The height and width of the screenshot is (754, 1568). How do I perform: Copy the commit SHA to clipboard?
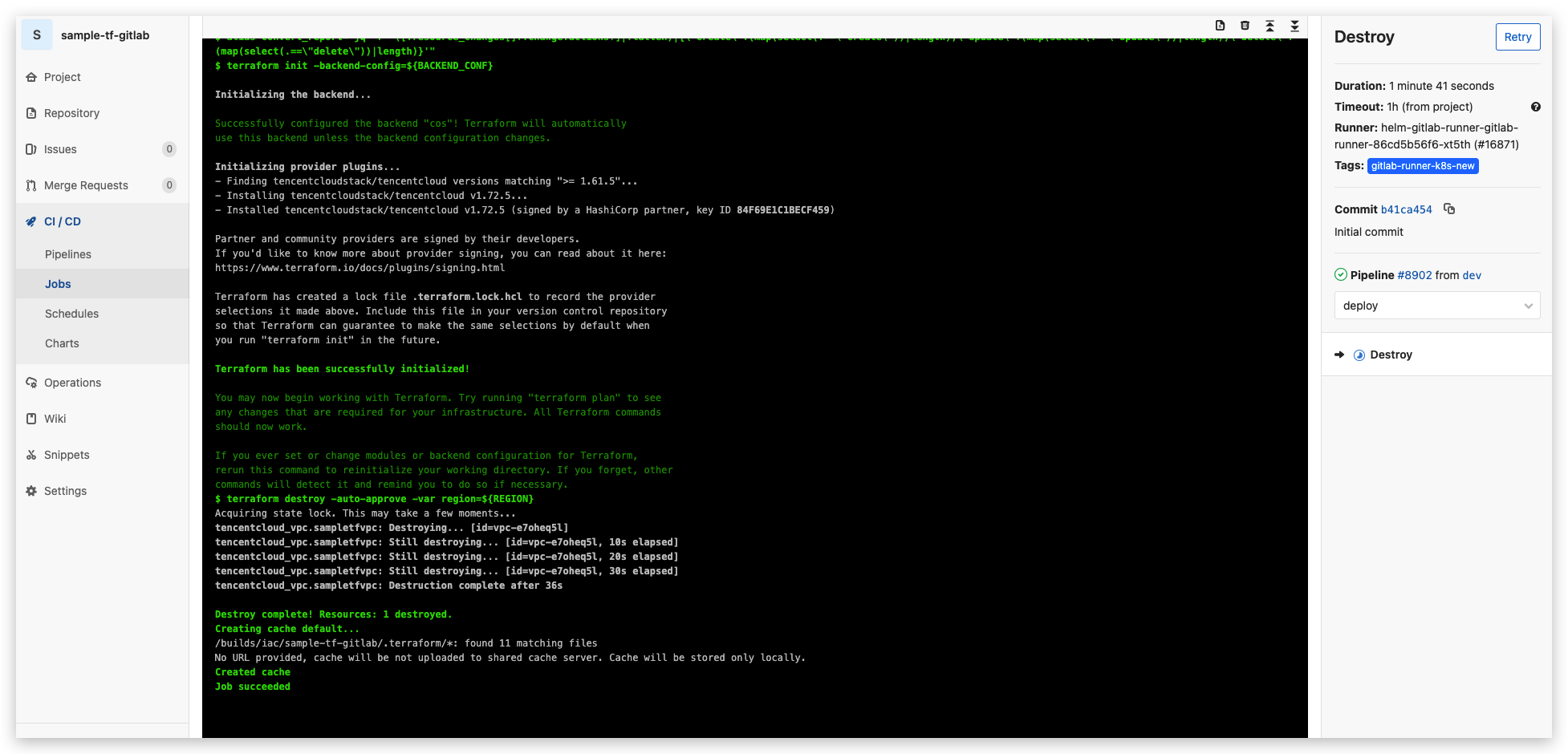1449,209
